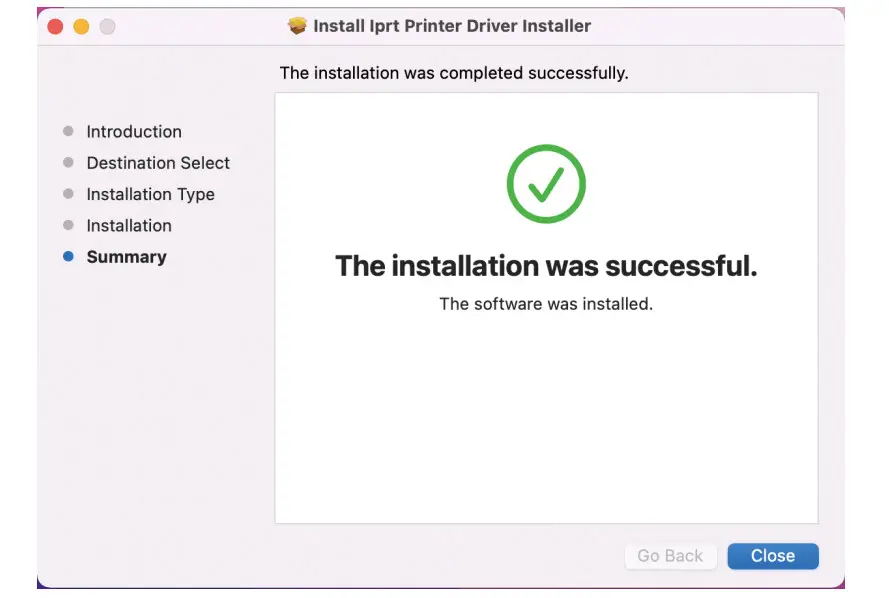889x598 pixels.
Task: Click the grayed-out zoom window button
Action: [107, 26]
